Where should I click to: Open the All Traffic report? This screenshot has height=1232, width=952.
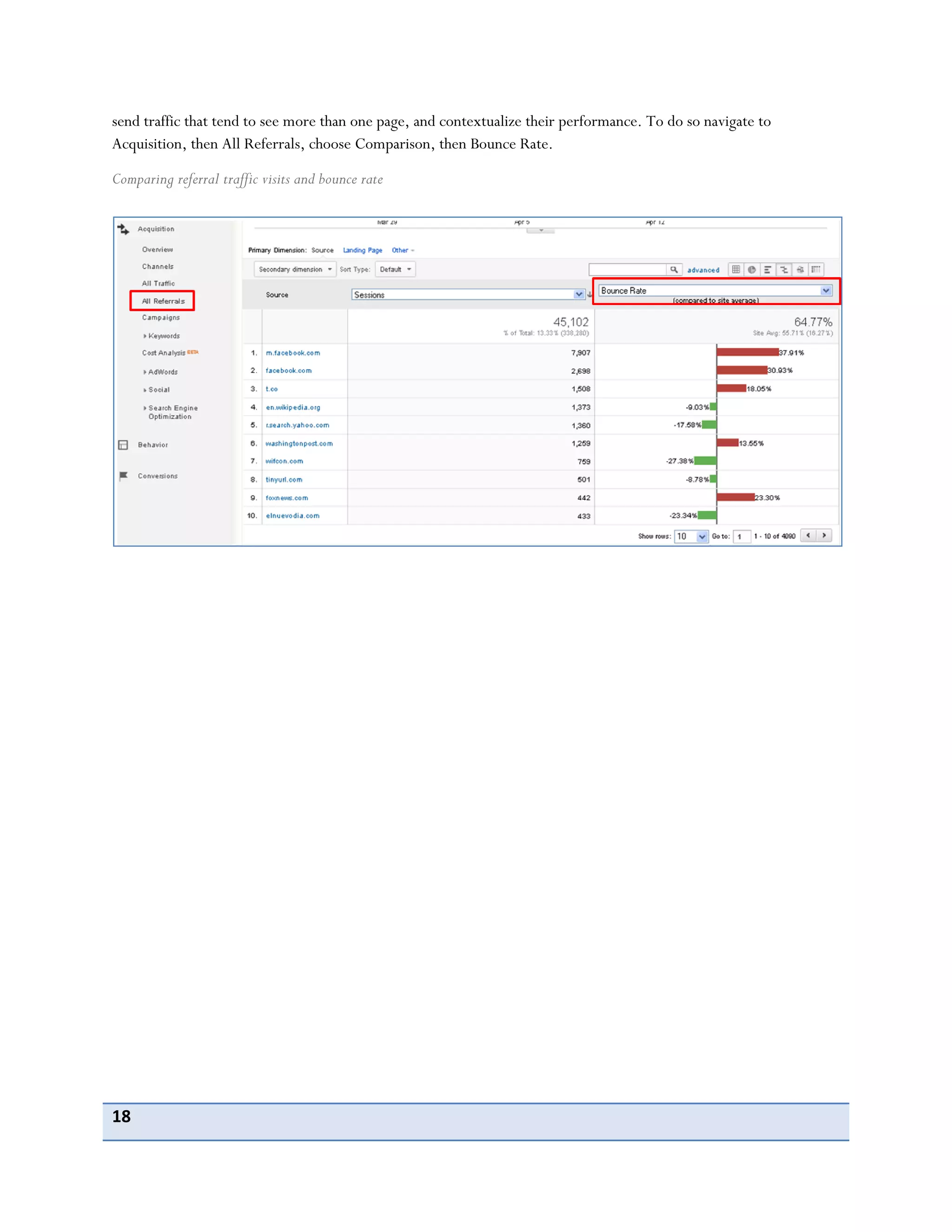(x=159, y=283)
